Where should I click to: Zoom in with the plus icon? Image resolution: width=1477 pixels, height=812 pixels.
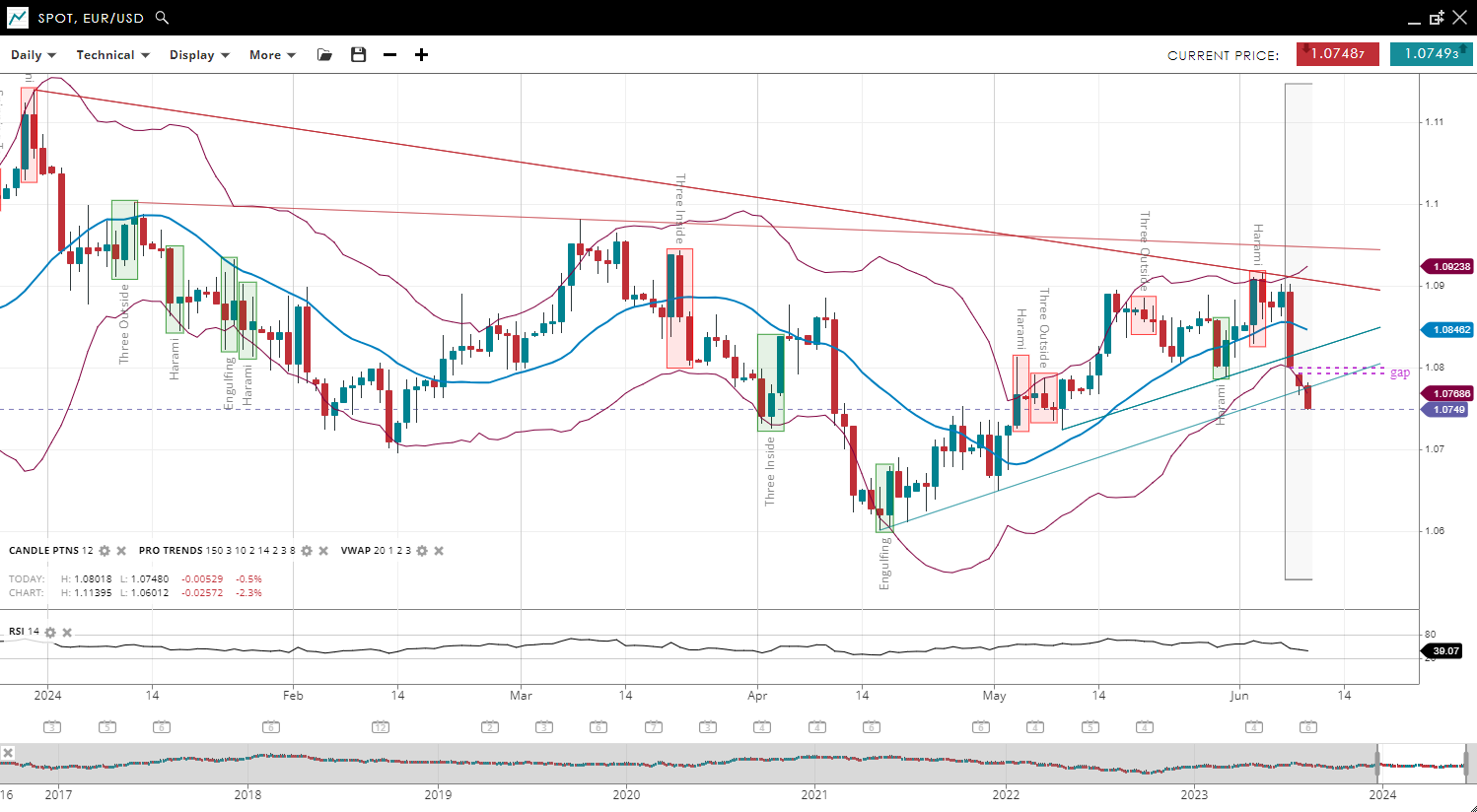[x=422, y=55]
